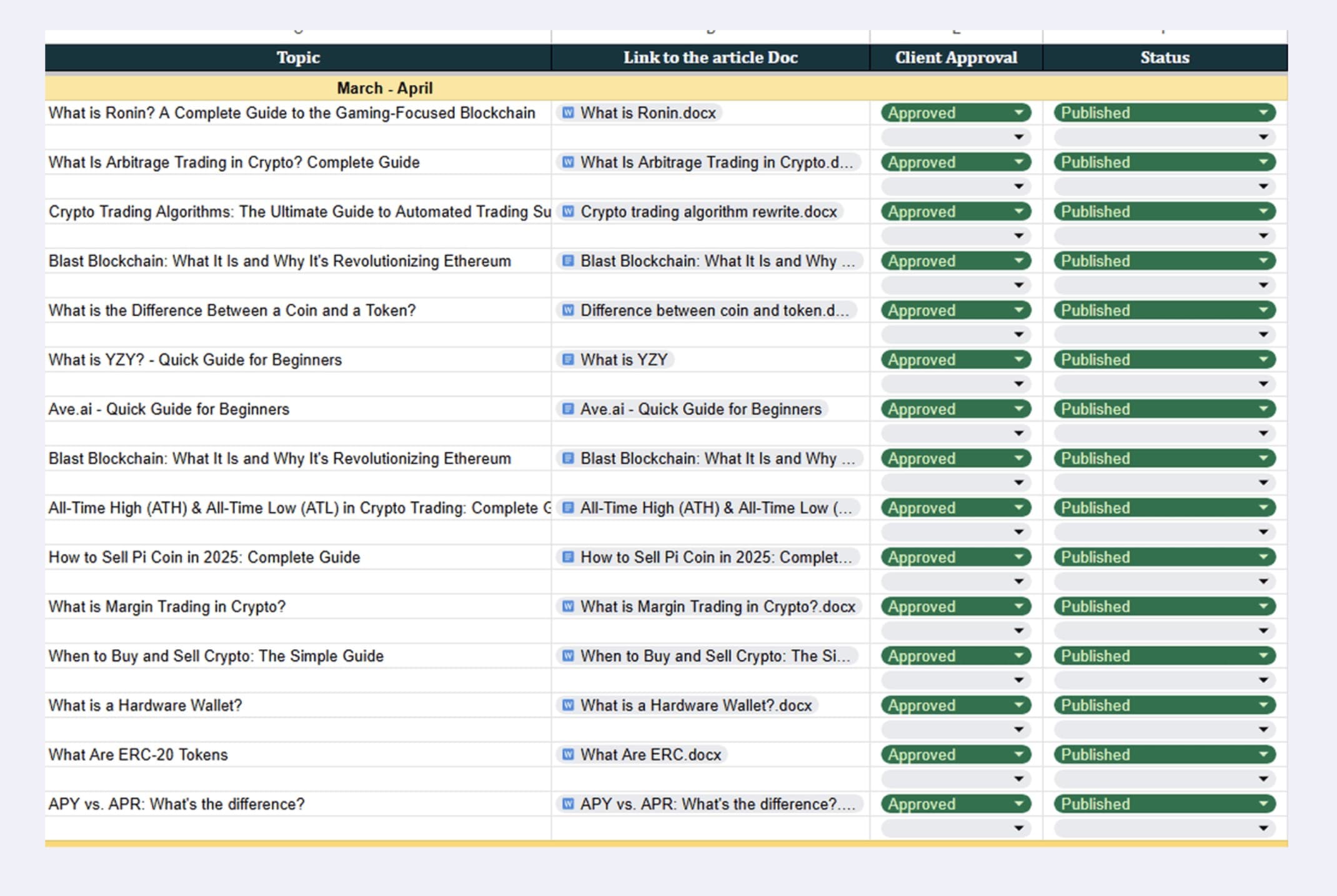Click the Docs icon on All-Time High (ATH) link chip

pos(568,508)
